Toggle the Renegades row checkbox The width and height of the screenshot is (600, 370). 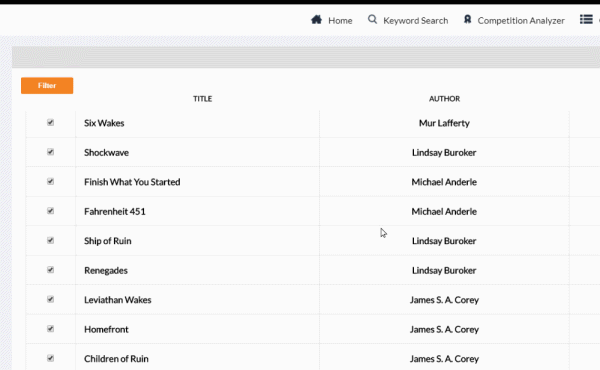[51, 270]
